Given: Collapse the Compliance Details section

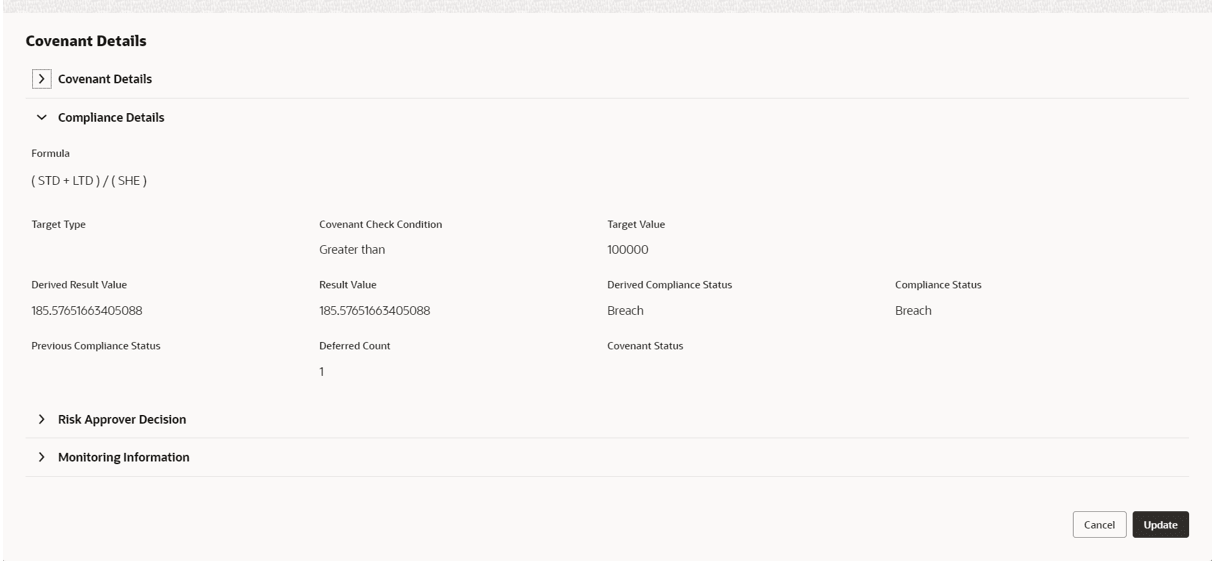Looking at the screenshot, I should tap(41, 117).
